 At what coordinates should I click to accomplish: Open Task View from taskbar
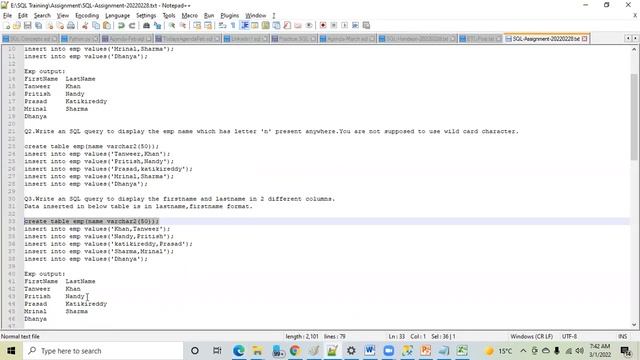217,351
